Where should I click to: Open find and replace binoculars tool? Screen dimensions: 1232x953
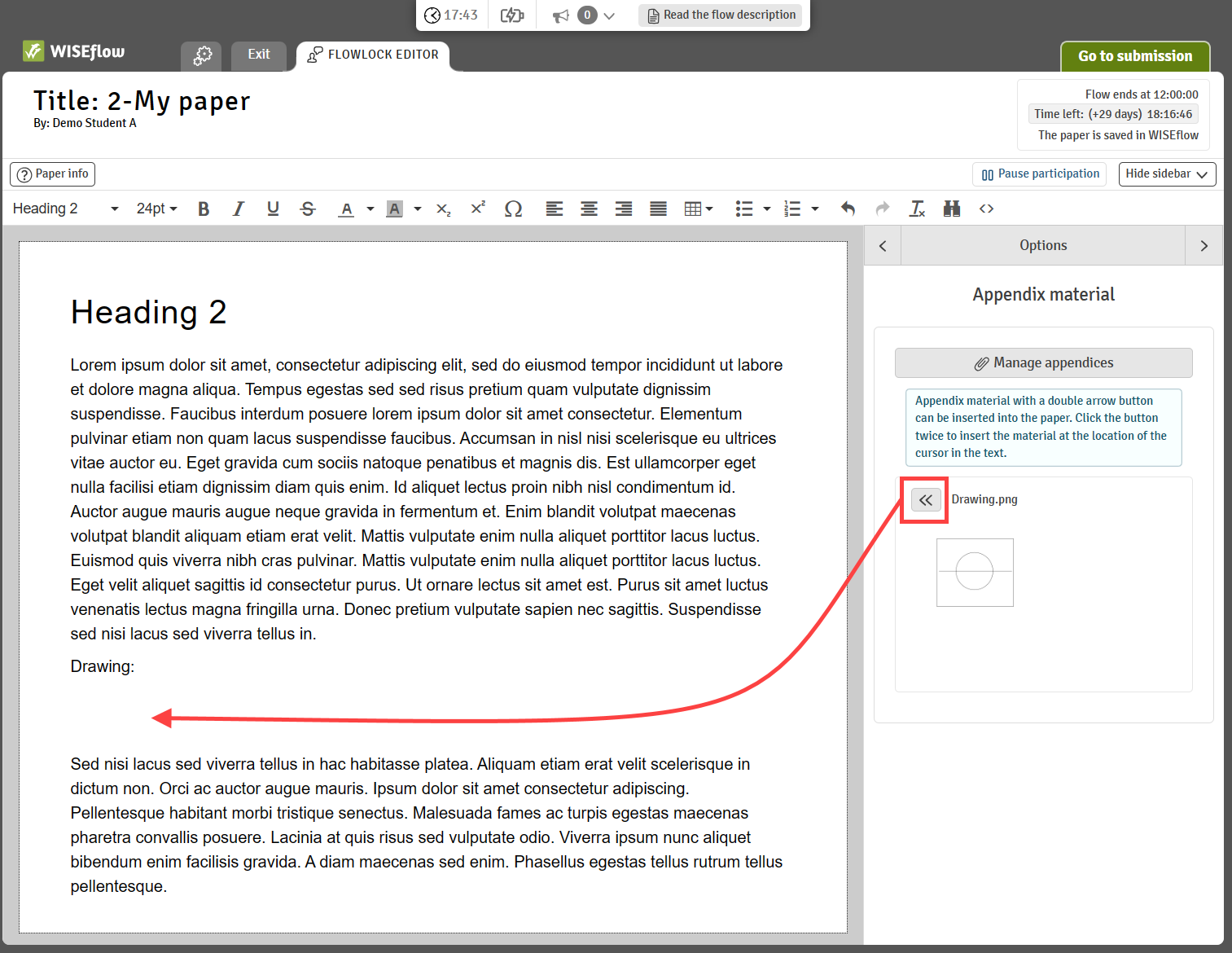[x=952, y=209]
